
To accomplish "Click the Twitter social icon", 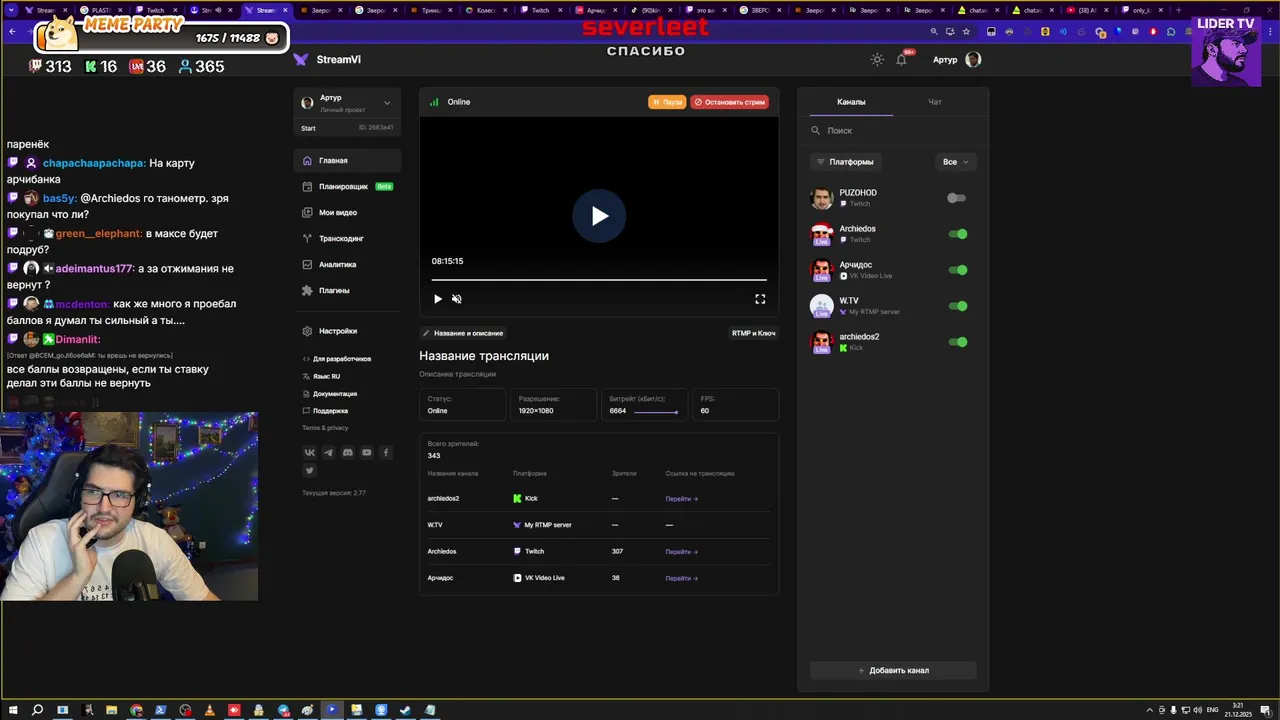I will tap(309, 470).
